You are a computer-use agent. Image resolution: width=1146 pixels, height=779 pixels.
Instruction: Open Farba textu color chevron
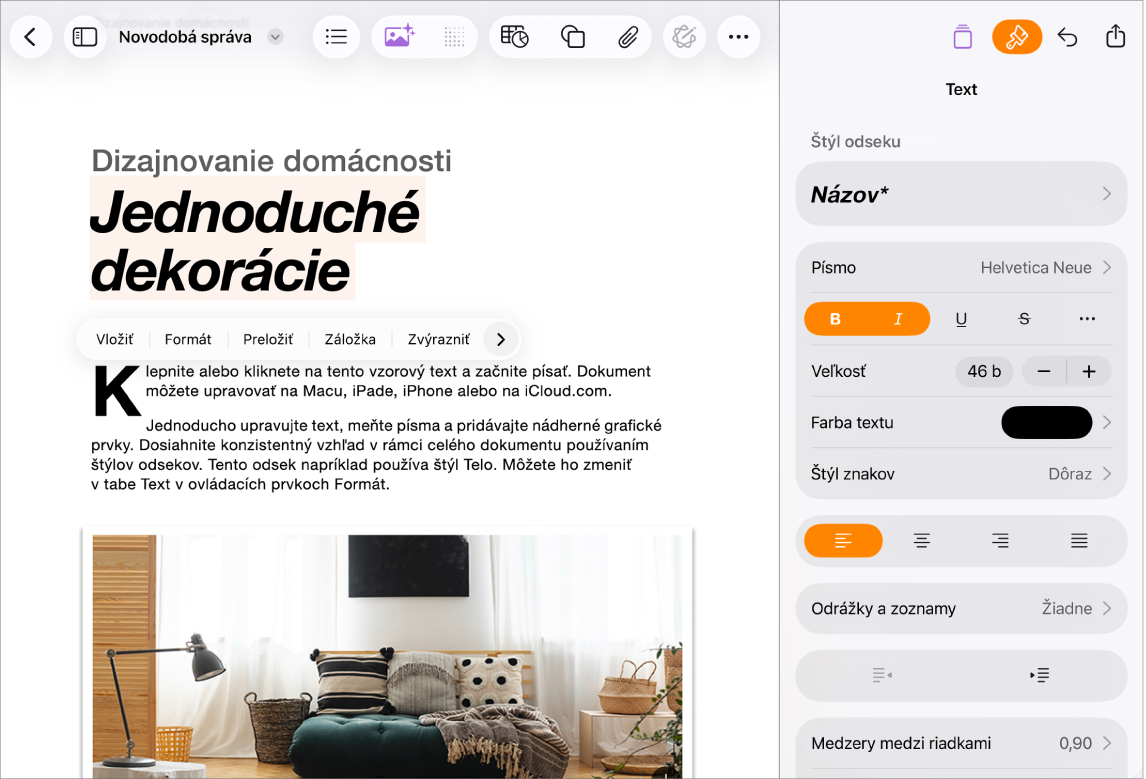tap(1107, 422)
